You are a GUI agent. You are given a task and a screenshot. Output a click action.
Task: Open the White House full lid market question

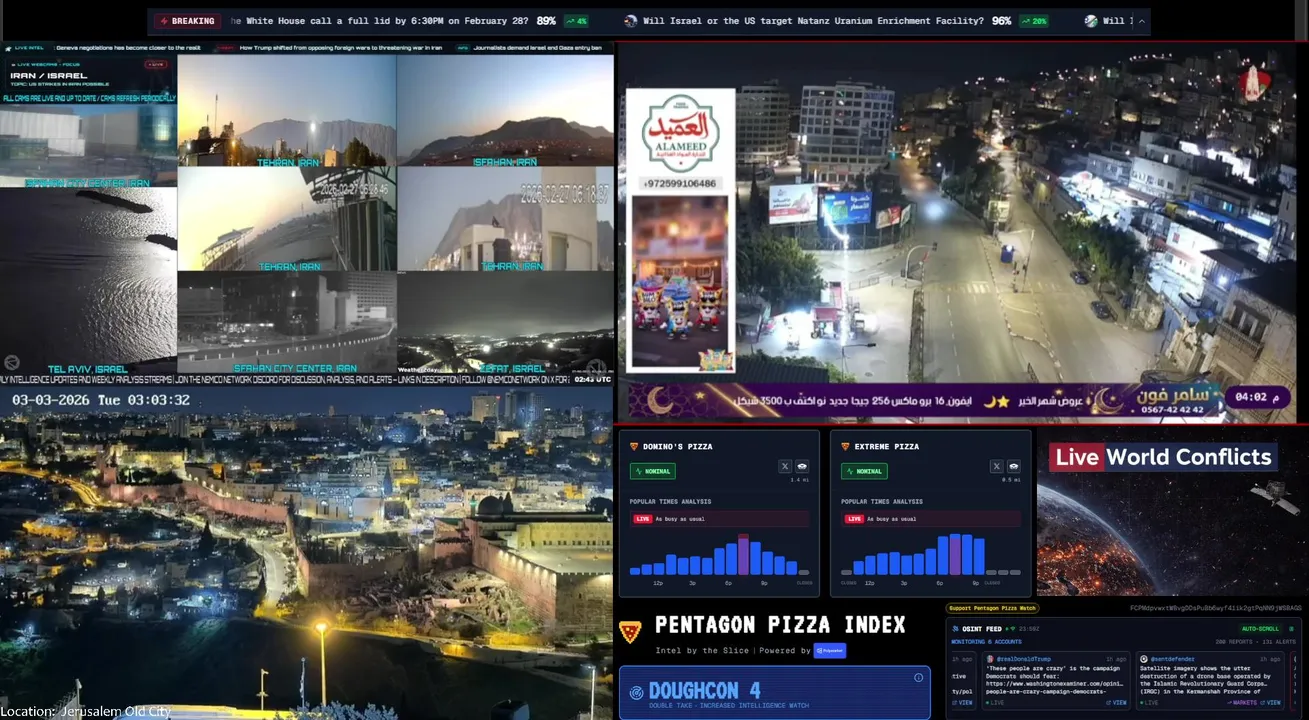pos(380,21)
